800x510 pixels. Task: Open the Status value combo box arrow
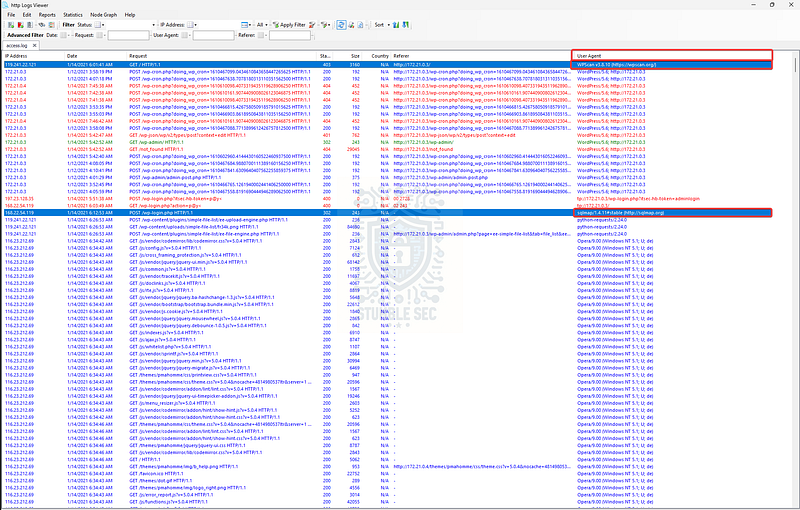pos(153,24)
